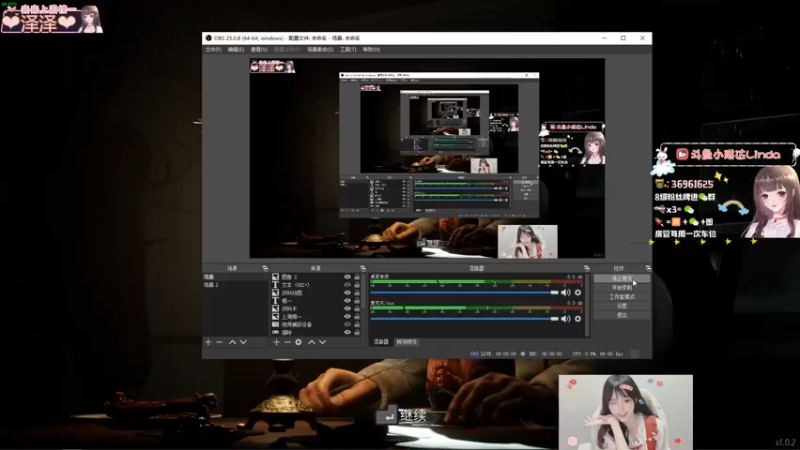This screenshot has width=800, height=450.
Task: Switch to the 转场特效 transitions tab
Action: (407, 342)
